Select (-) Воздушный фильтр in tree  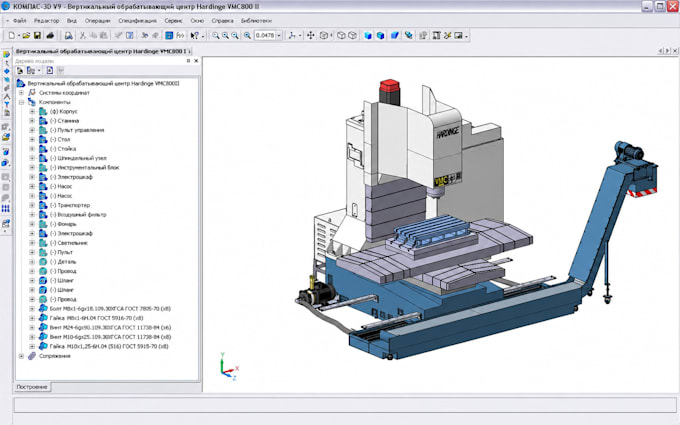tap(78, 215)
